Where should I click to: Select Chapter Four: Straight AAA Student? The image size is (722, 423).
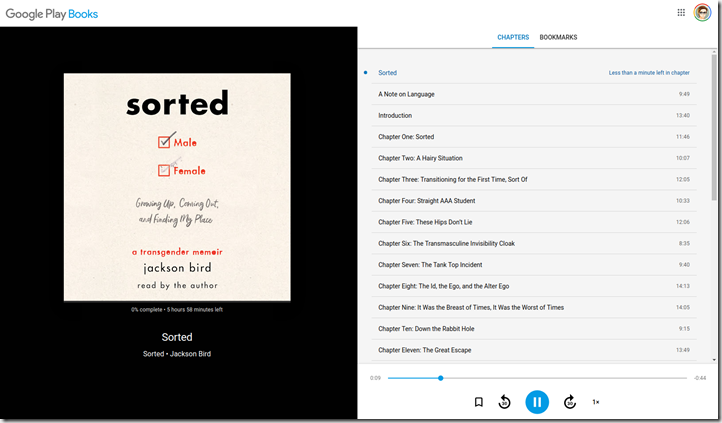[x=426, y=201]
